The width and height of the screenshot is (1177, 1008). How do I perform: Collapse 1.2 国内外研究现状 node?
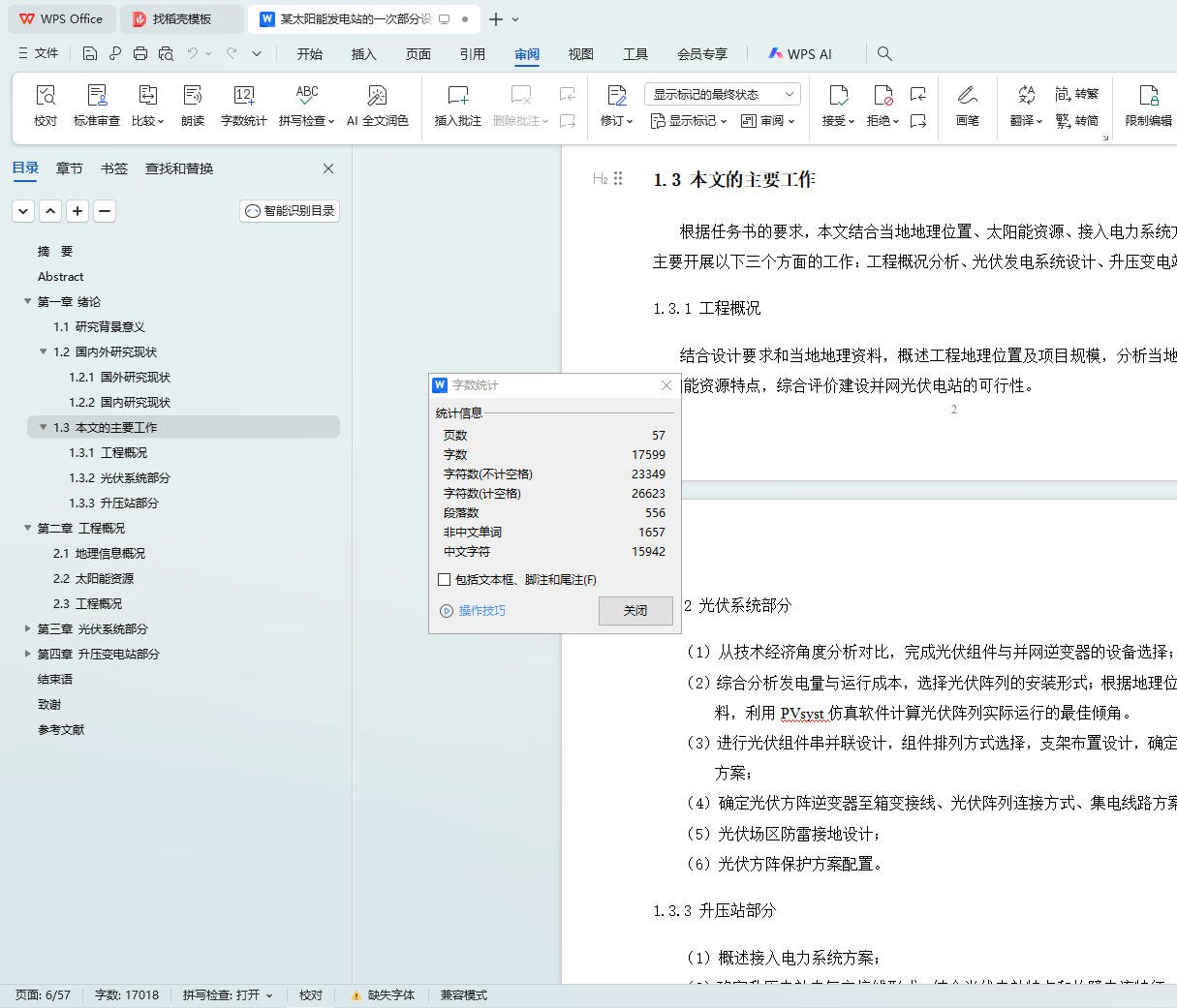43,352
